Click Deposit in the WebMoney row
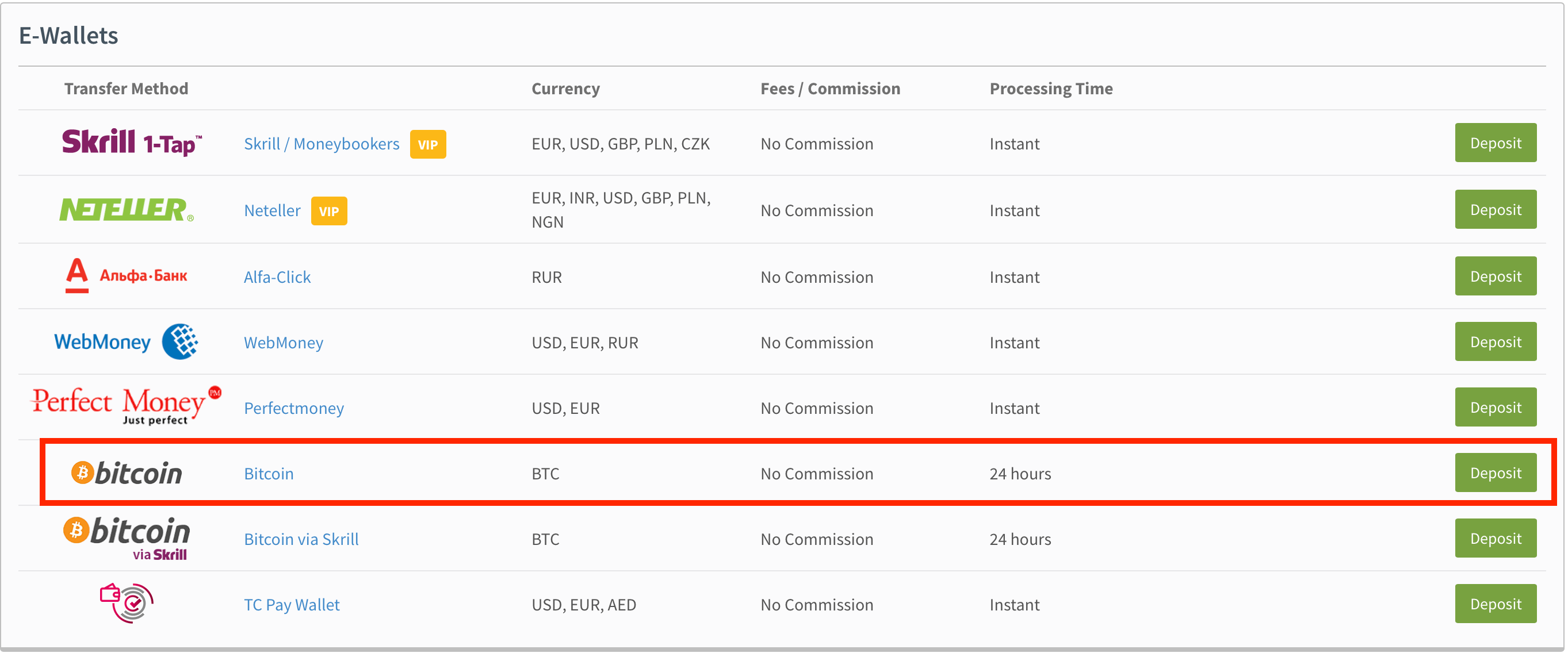This screenshot has width=1568, height=653. 1496,342
